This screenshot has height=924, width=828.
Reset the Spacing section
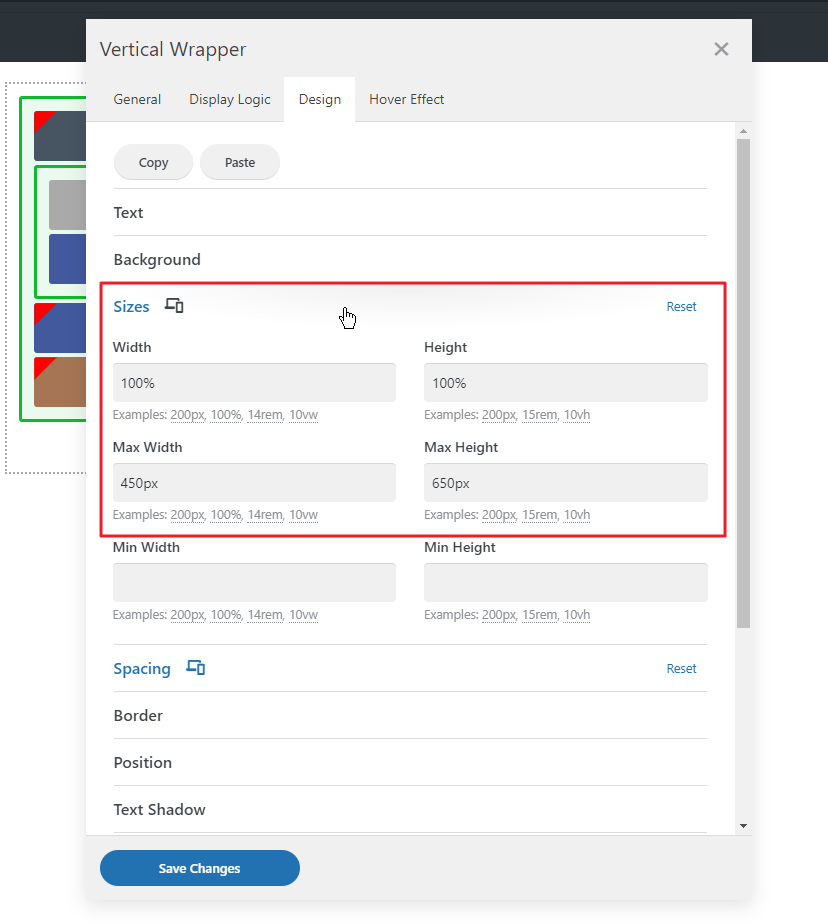(681, 668)
